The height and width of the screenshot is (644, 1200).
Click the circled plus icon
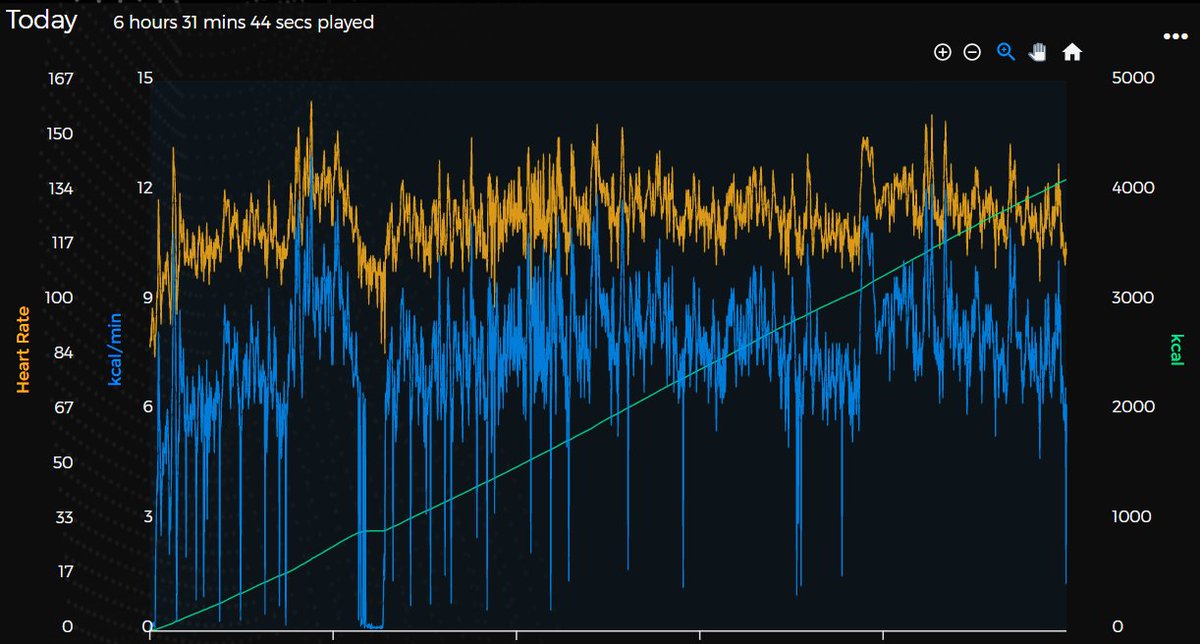coord(941,51)
